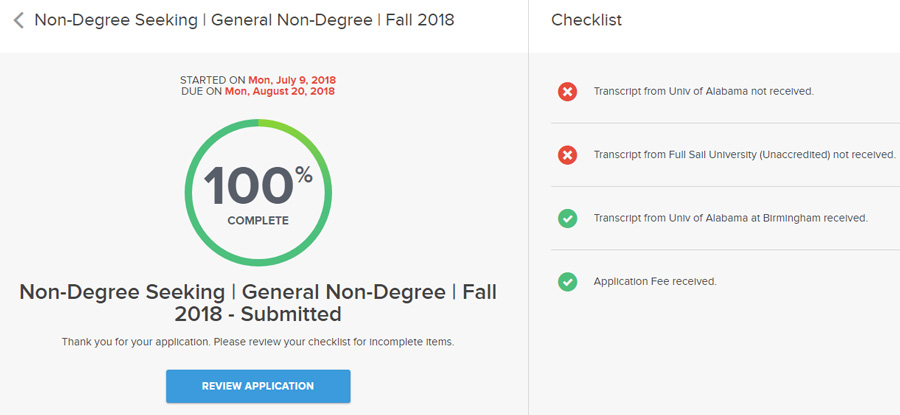Click the COMPLETE label inside the circle
The height and width of the screenshot is (415, 900).
257,221
